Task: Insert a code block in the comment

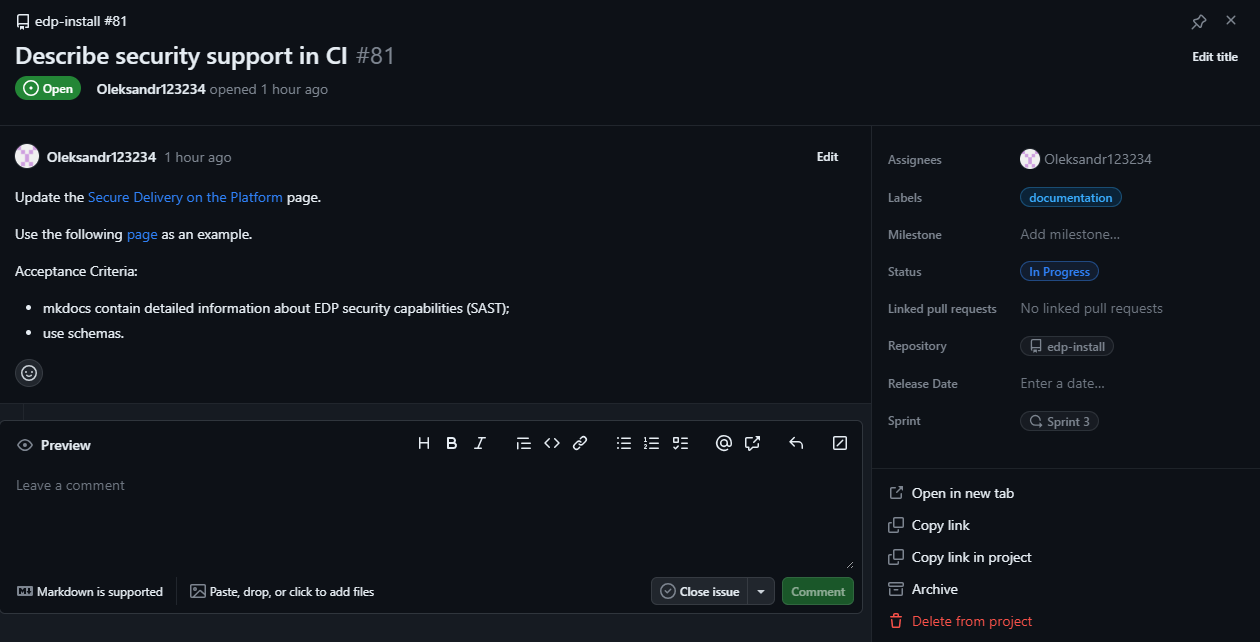Action: click(551, 443)
